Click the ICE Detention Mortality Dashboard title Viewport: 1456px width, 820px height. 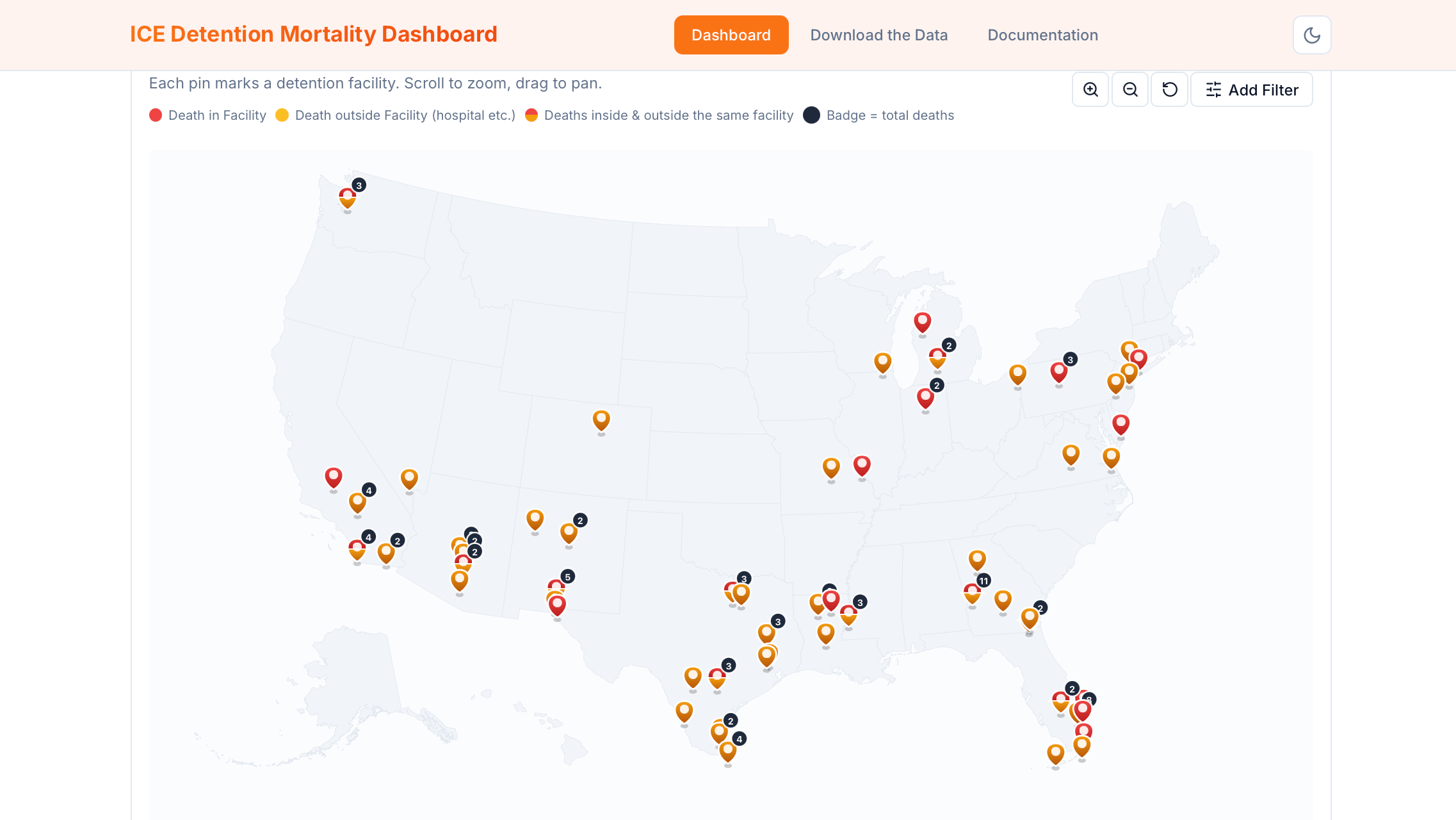point(314,34)
